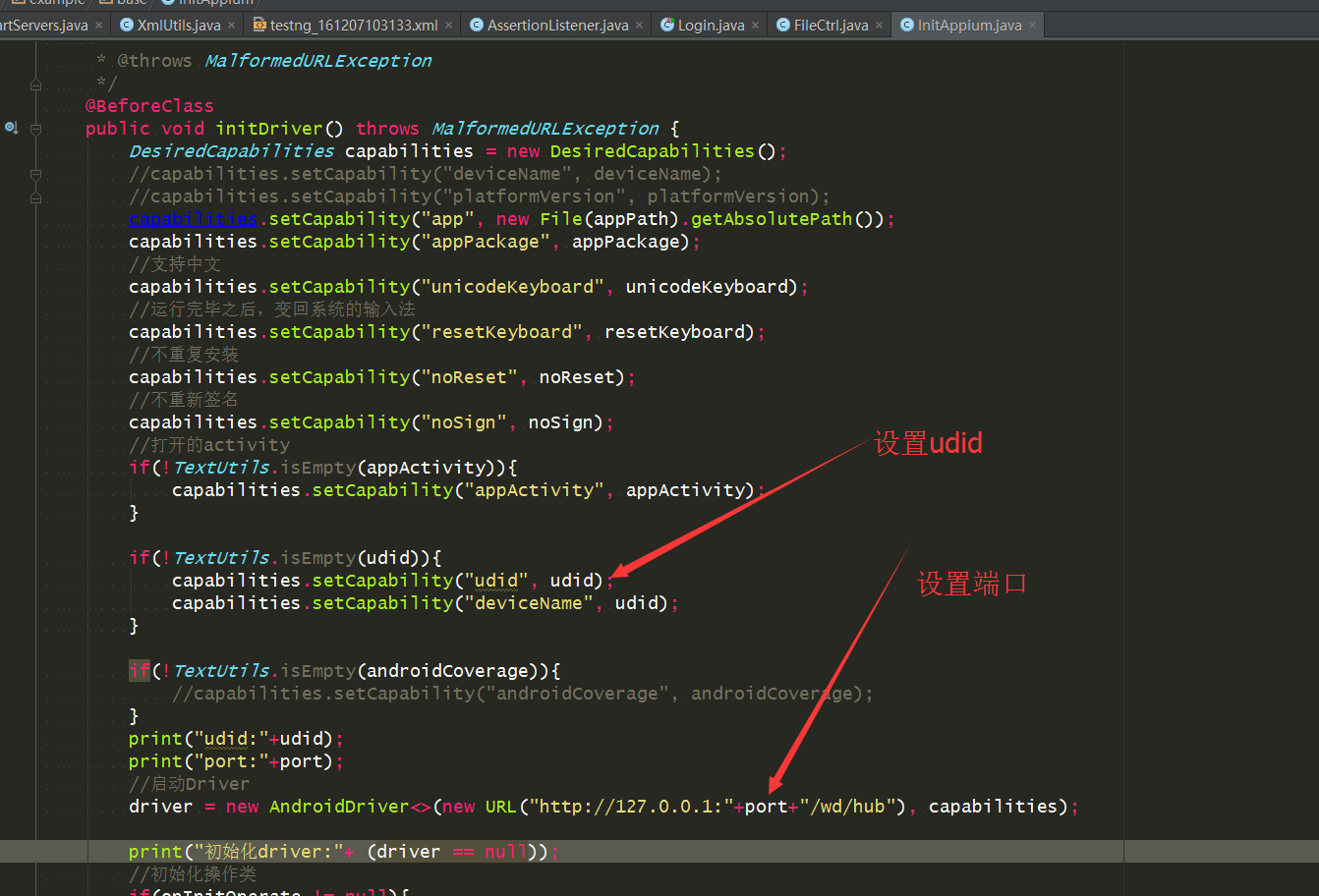The width and height of the screenshot is (1319, 896).
Task: Click the //启动Driver comment
Action: [x=189, y=784]
